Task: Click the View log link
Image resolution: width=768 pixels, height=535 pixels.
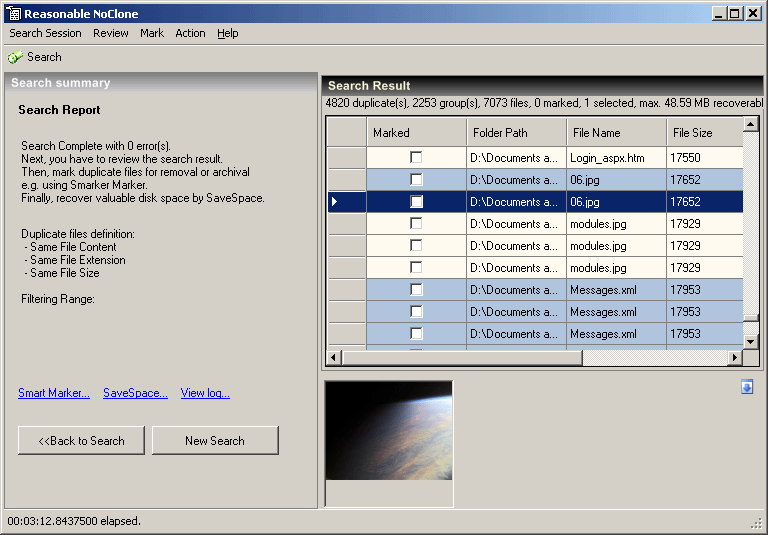Action: click(205, 393)
